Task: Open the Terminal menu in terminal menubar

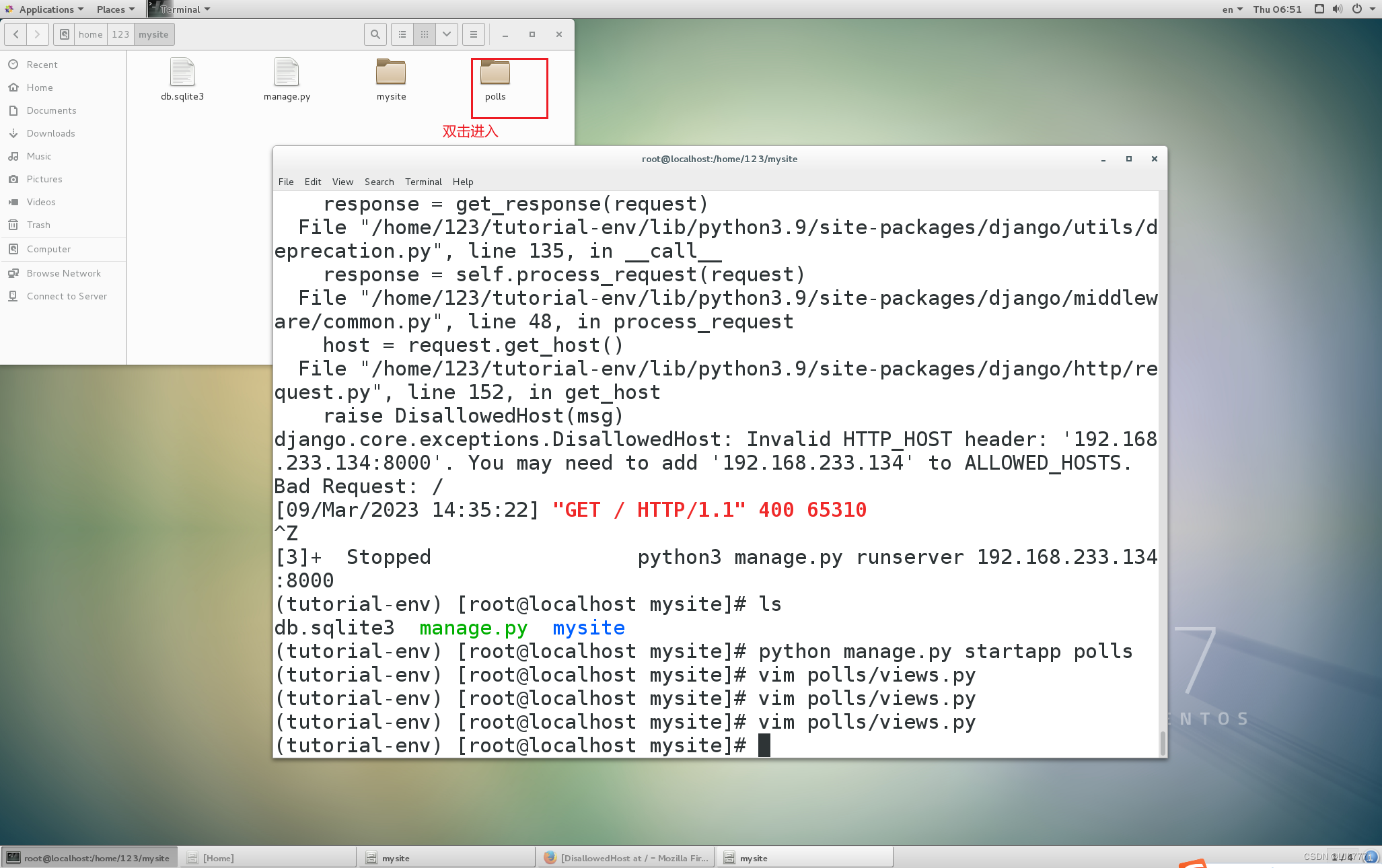Action: pos(423,182)
